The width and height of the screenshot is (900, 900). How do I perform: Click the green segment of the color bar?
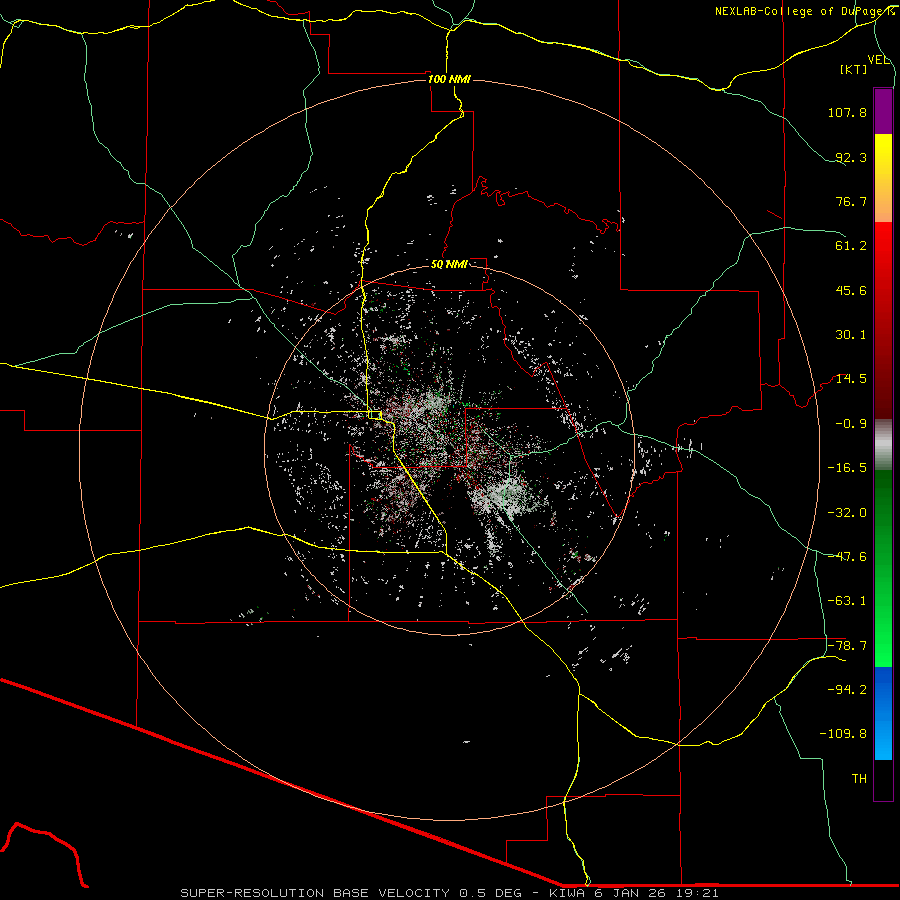click(883, 568)
